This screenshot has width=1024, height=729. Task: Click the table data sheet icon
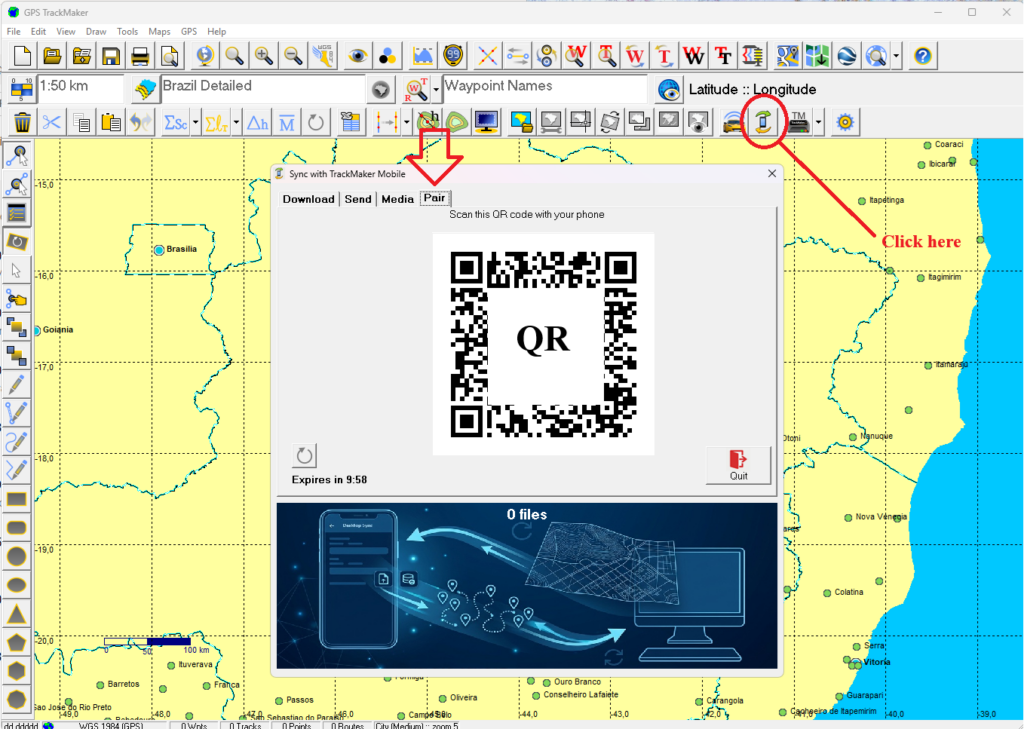point(351,122)
